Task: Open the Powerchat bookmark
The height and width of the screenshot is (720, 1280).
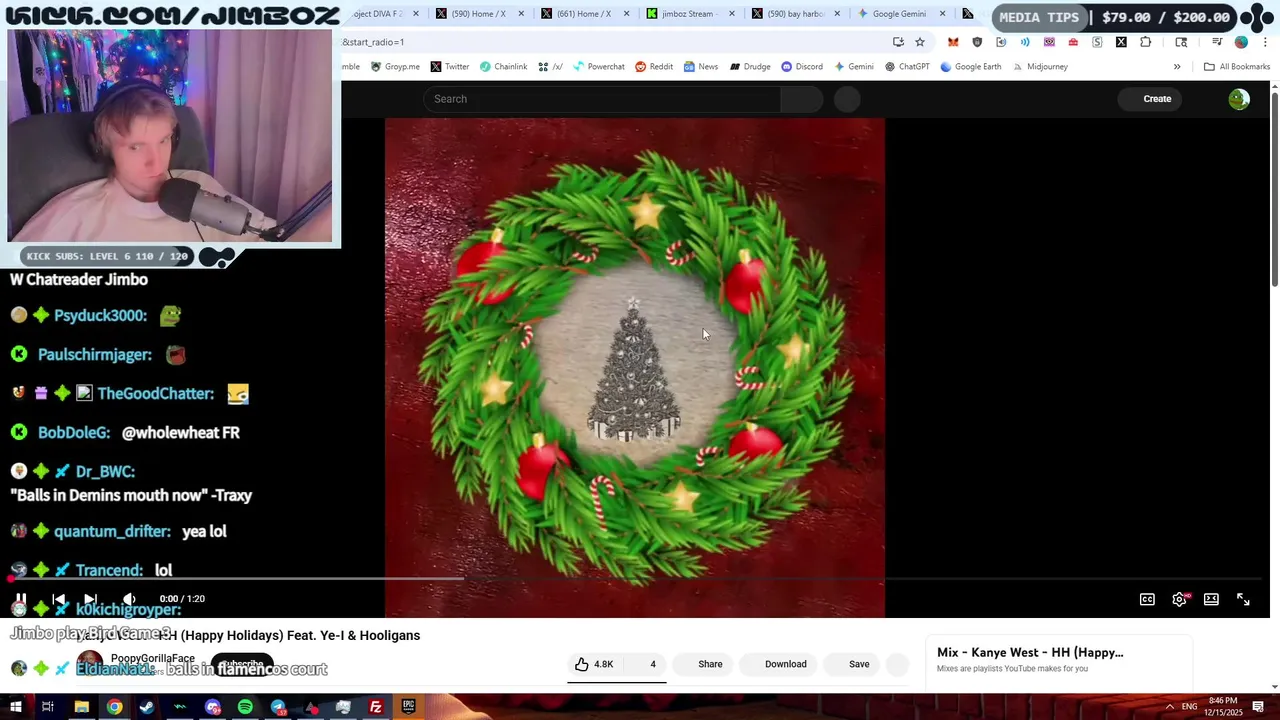Action: click(598, 67)
